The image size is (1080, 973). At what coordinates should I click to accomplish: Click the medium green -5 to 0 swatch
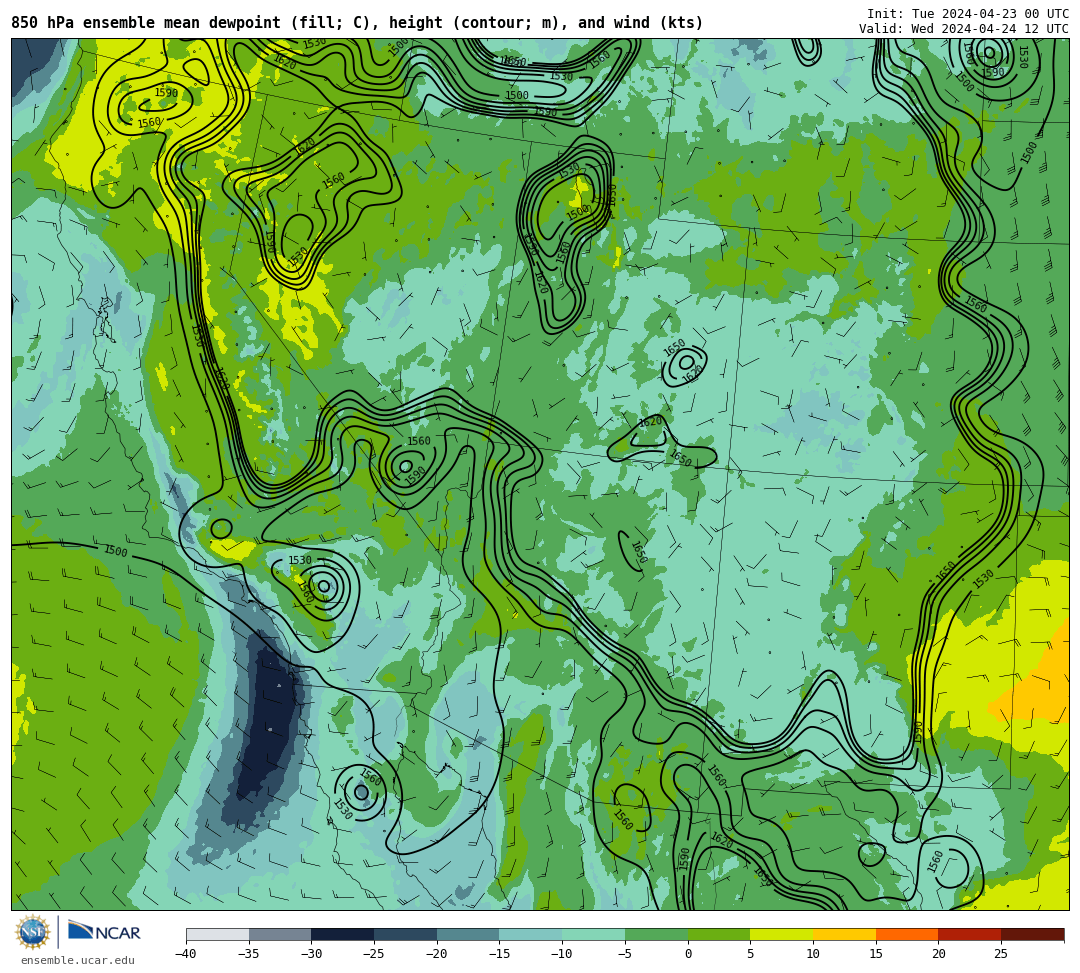[x=656, y=934]
